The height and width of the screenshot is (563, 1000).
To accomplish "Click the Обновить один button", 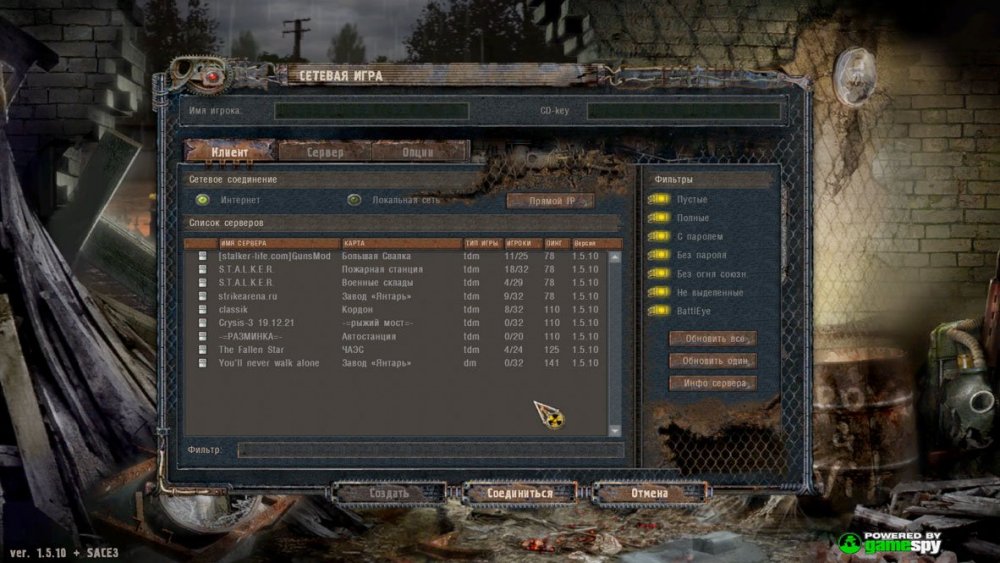I will click(713, 361).
